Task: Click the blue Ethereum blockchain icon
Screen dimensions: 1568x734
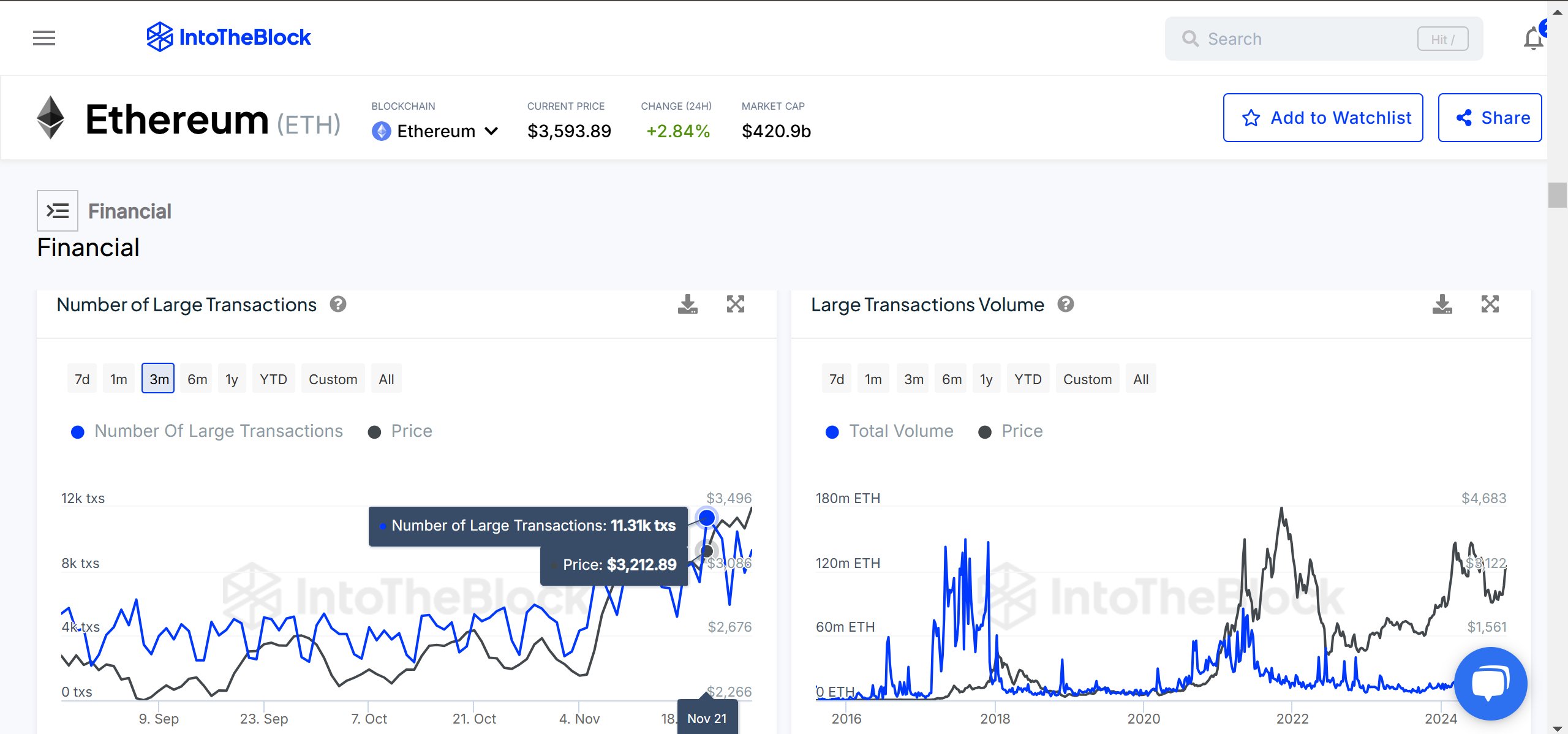Action: point(381,131)
